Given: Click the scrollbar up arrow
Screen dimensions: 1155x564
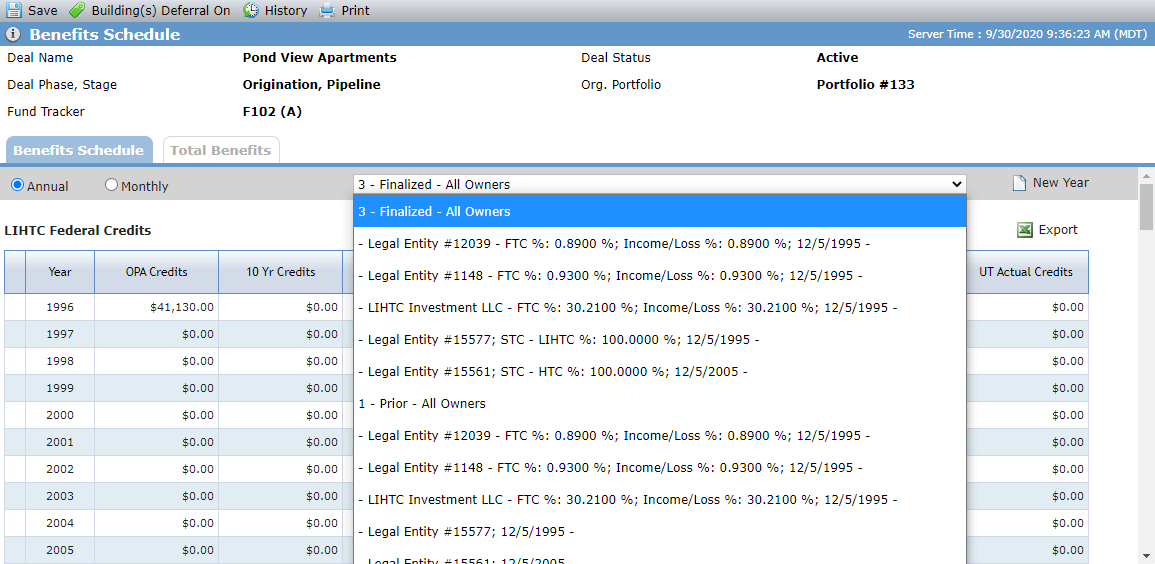Looking at the screenshot, I should click(1146, 174).
